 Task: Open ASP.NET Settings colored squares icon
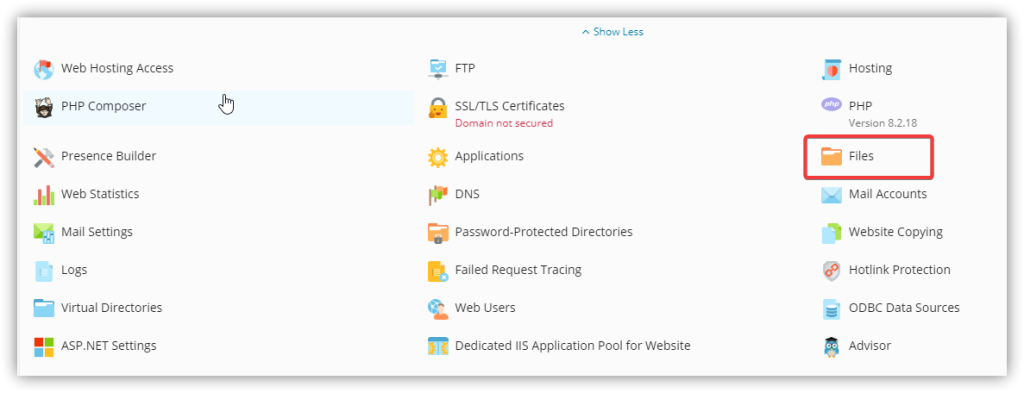coord(44,347)
